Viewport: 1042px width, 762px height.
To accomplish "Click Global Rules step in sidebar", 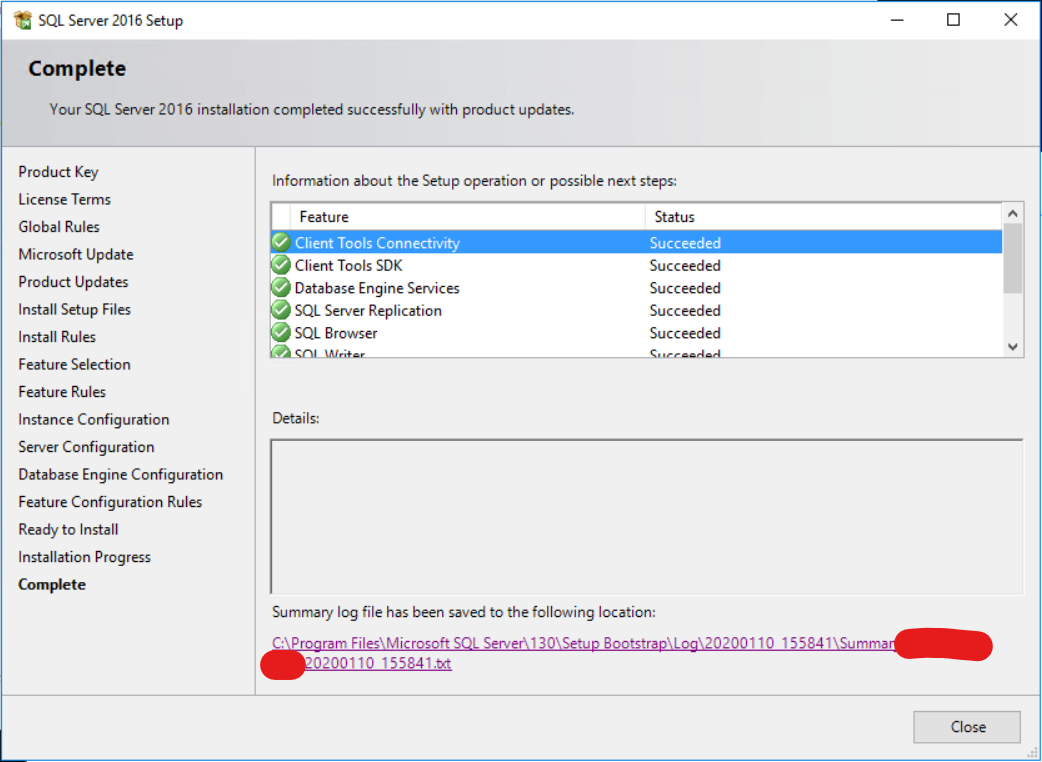I will [x=58, y=227].
